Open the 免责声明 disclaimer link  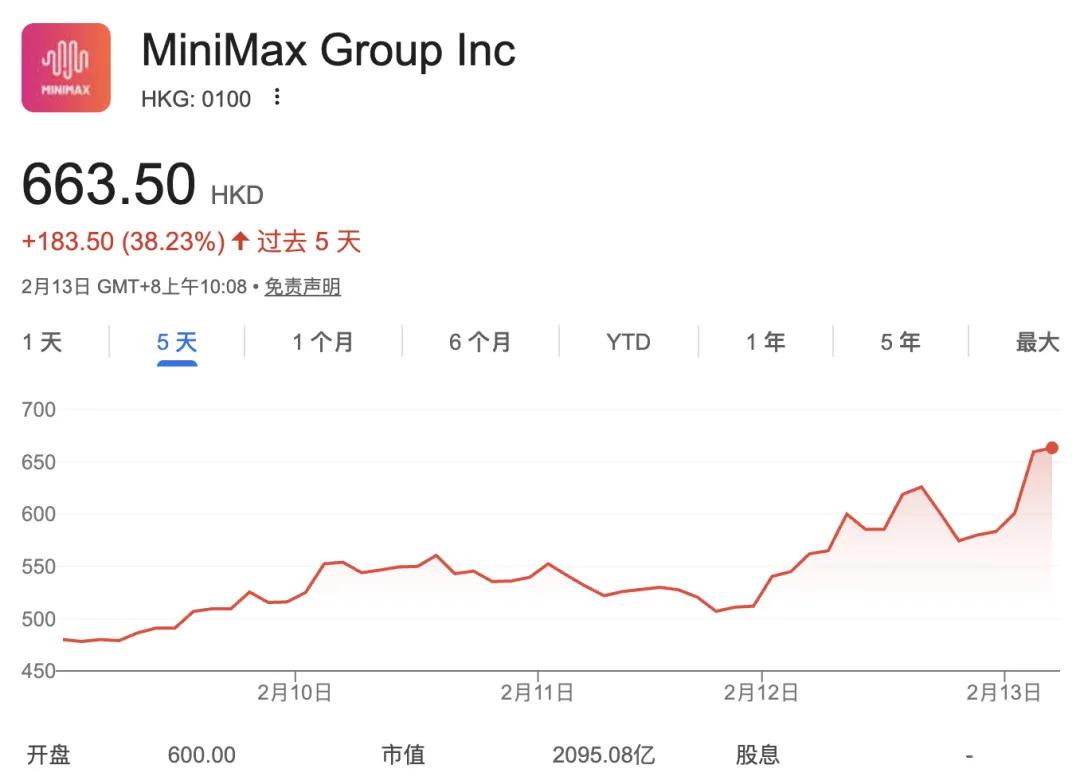coord(302,288)
